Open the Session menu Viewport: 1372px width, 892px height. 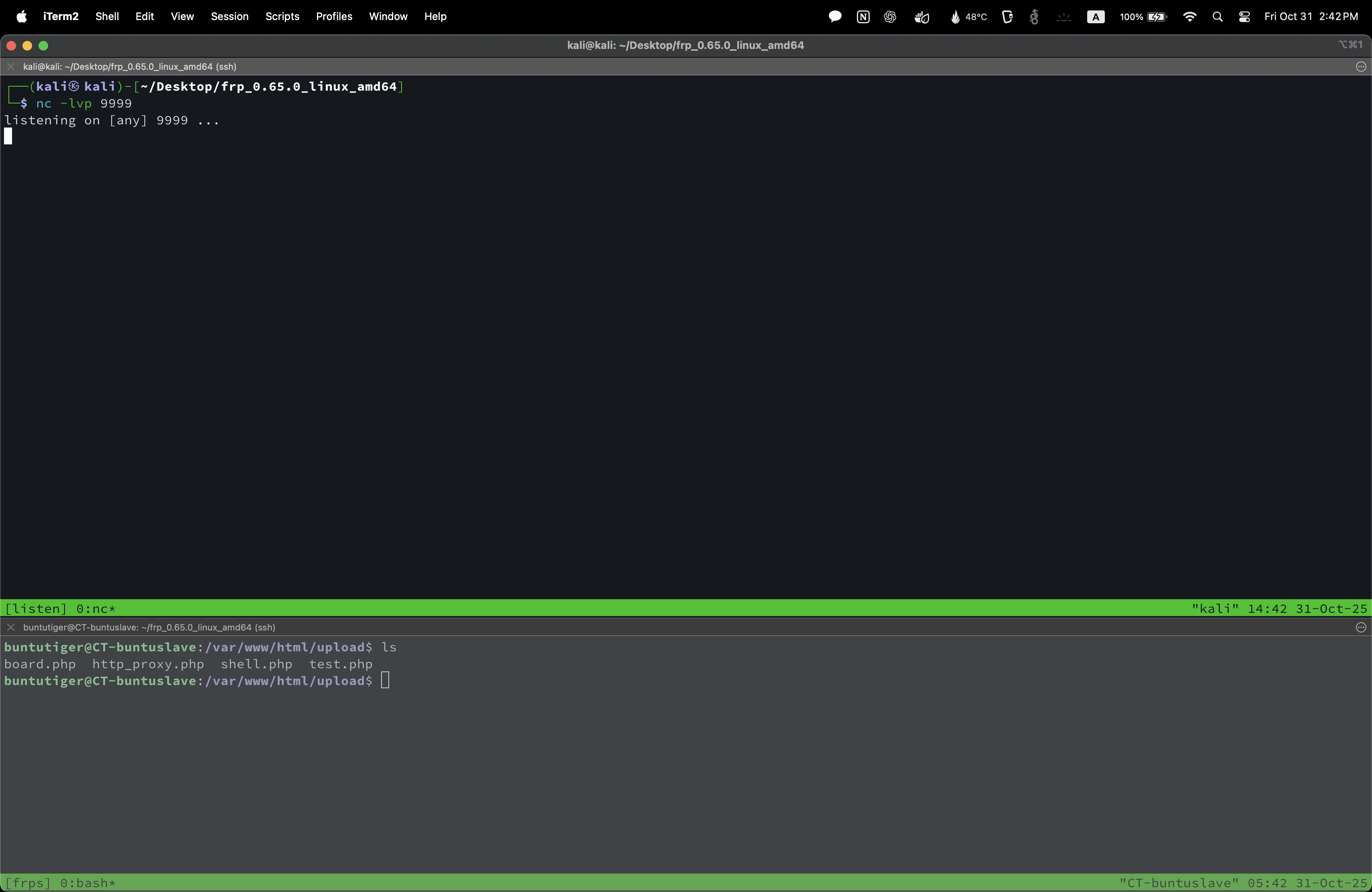pos(229,17)
